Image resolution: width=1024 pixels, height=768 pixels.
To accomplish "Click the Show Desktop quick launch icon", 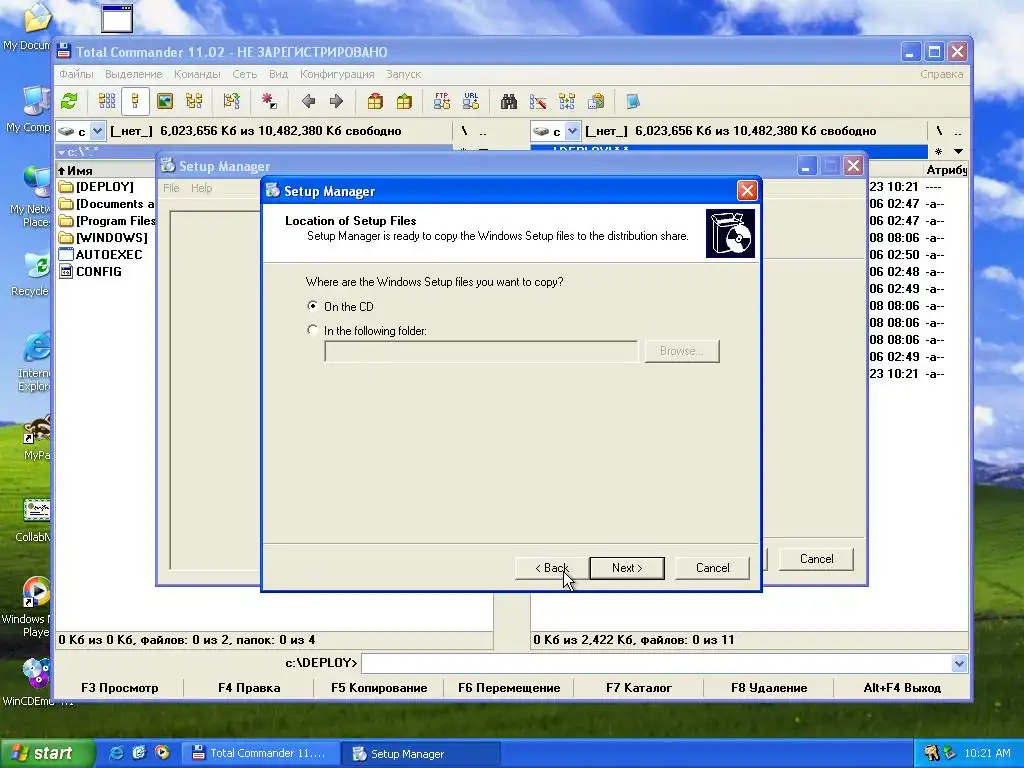I will [139, 753].
